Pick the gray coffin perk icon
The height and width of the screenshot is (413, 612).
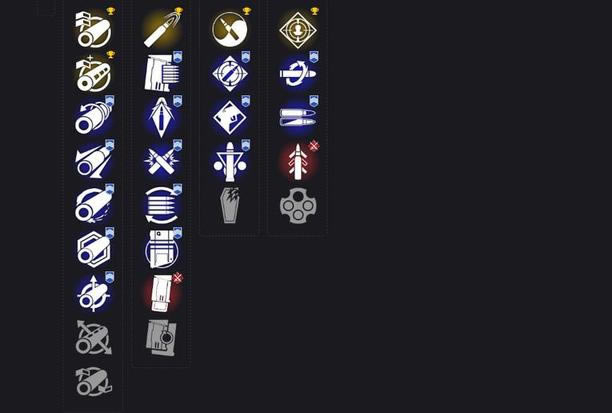tap(230, 205)
